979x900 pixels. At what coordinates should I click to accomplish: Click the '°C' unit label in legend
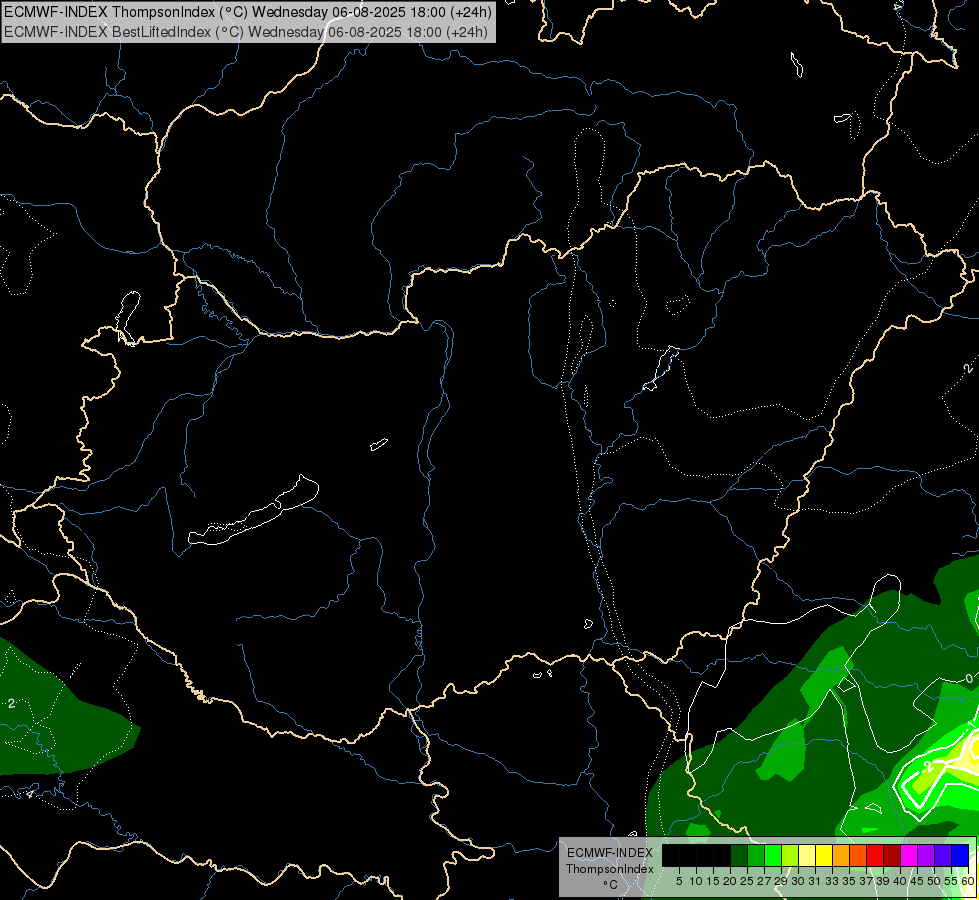pyautogui.click(x=611, y=885)
